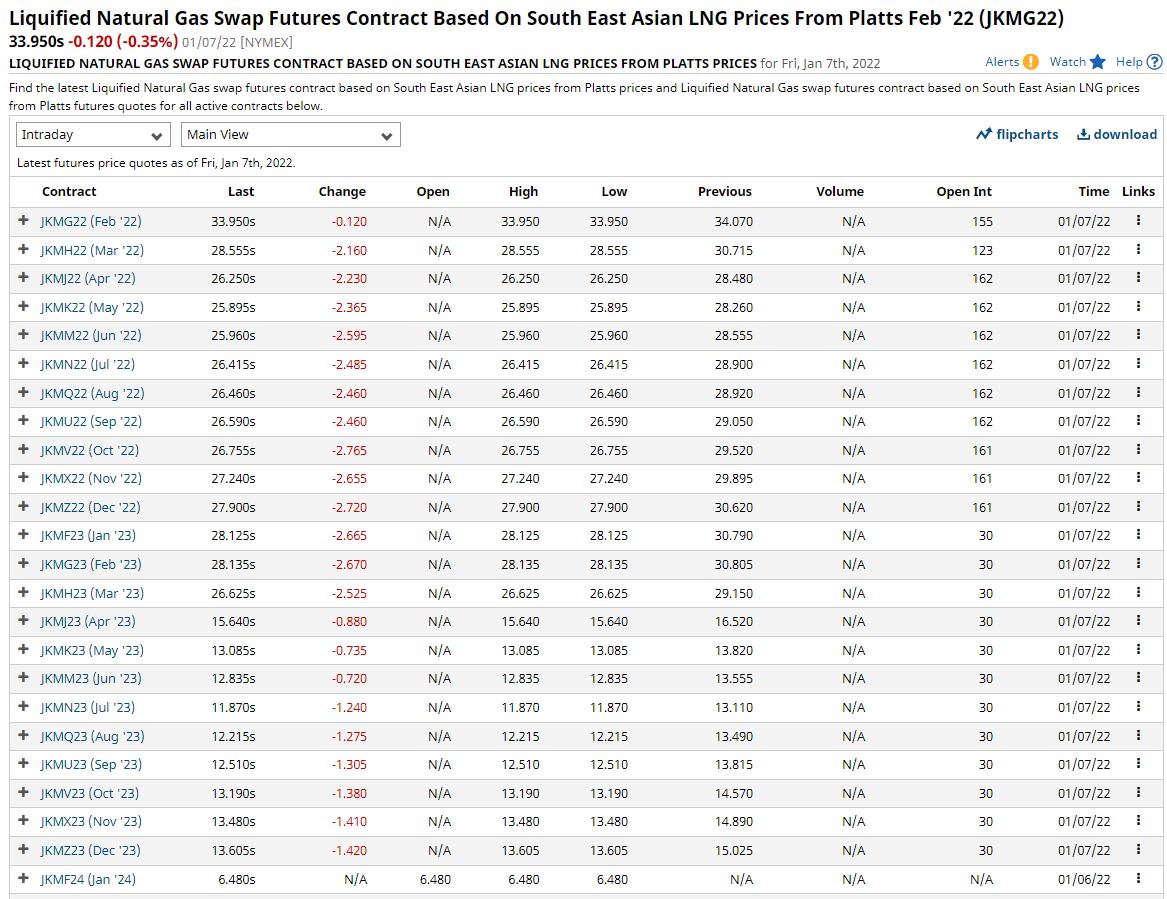Open Links menu for JKMJ23 (Apr '23) row

[x=1138, y=621]
